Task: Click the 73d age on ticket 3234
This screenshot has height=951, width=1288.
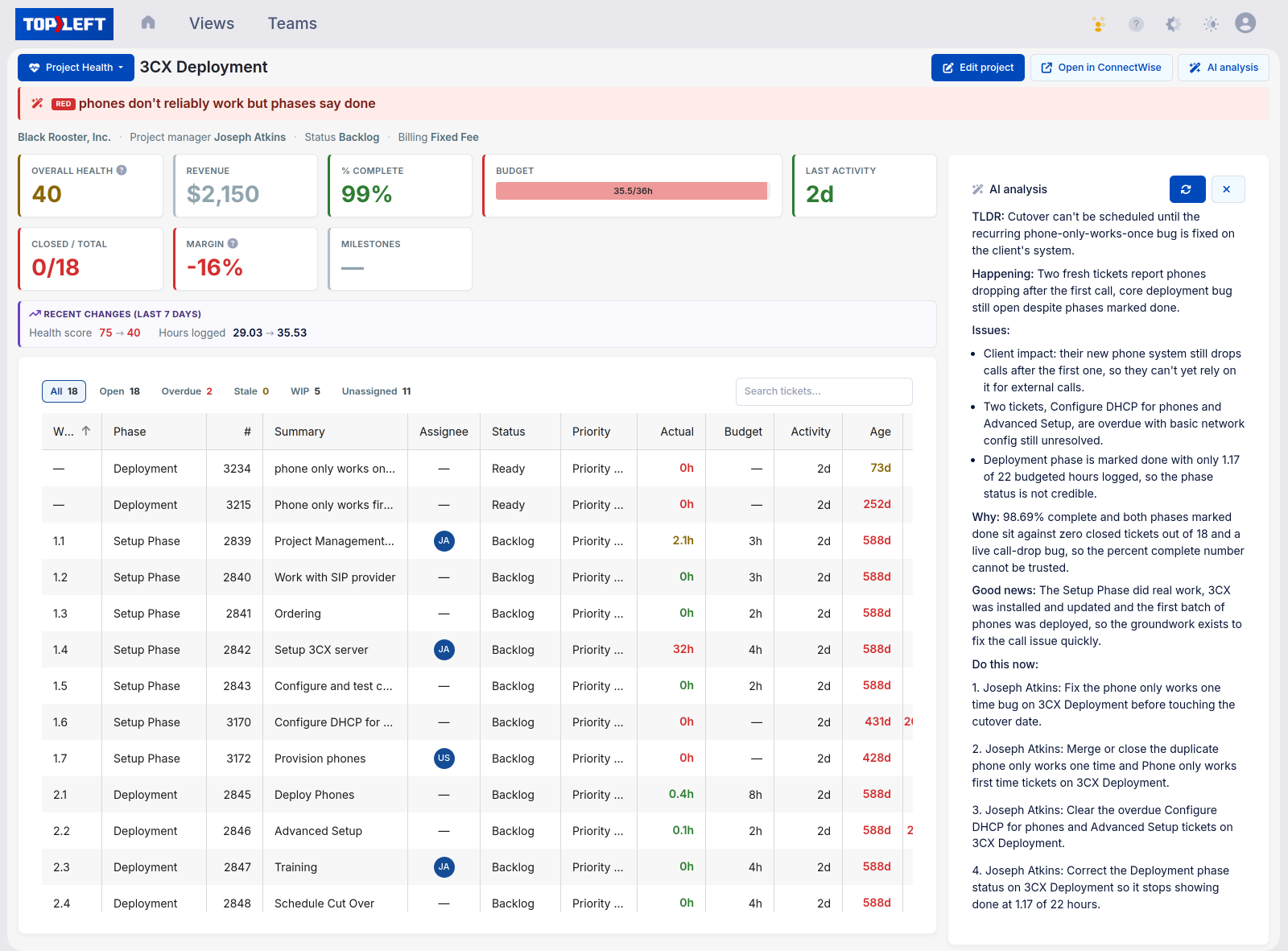Action: click(881, 468)
